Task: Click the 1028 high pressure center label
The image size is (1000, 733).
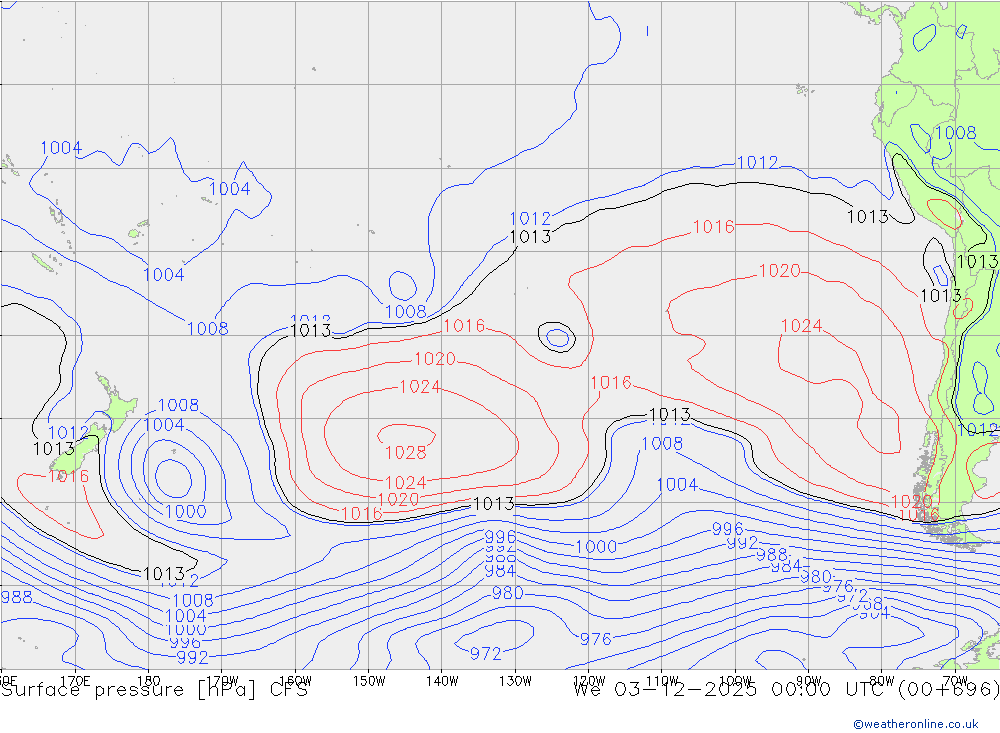Action: [406, 452]
